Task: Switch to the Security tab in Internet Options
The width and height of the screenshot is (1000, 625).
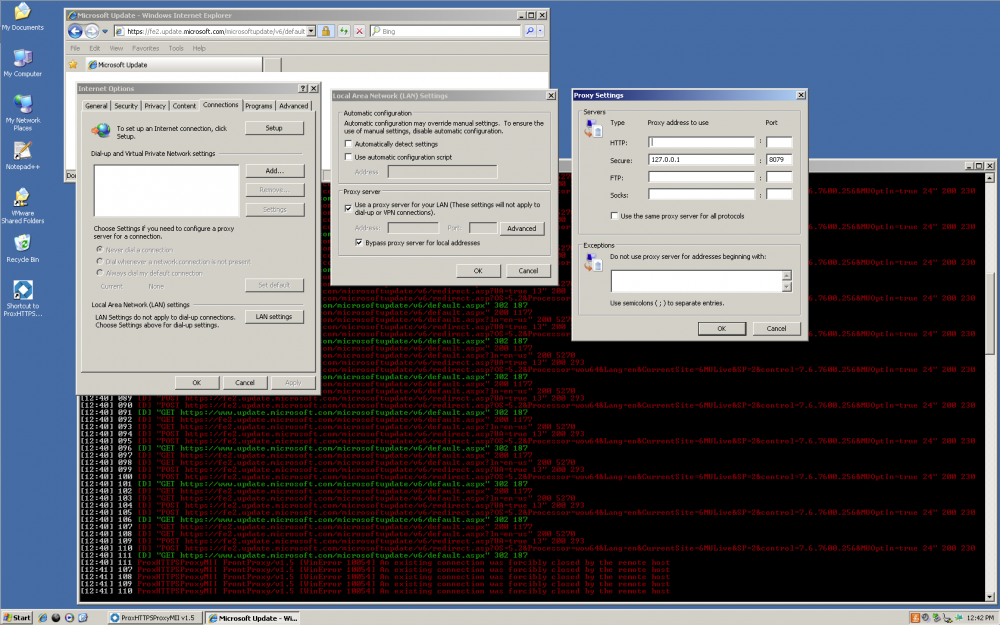Action: pyautogui.click(x=126, y=105)
